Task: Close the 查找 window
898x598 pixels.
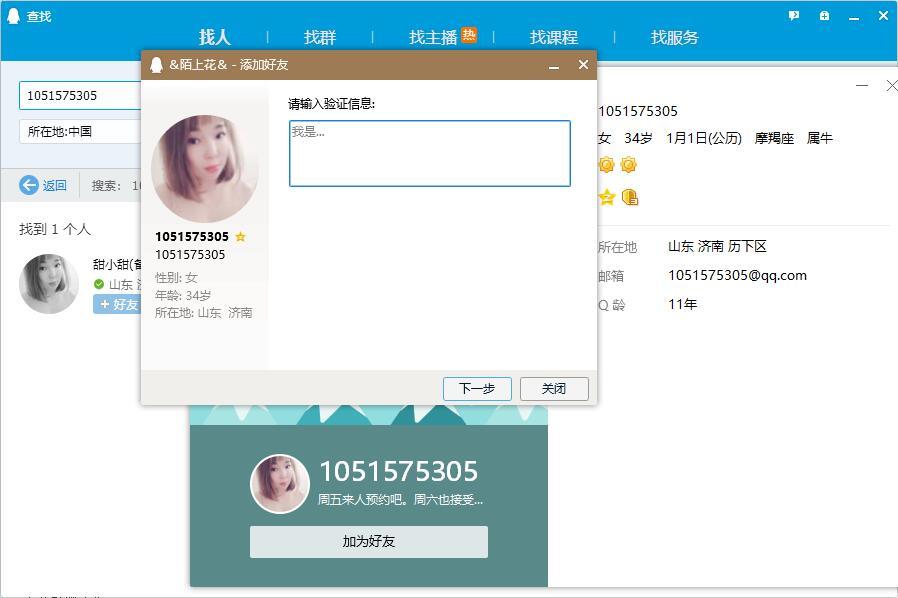Action: tap(883, 15)
